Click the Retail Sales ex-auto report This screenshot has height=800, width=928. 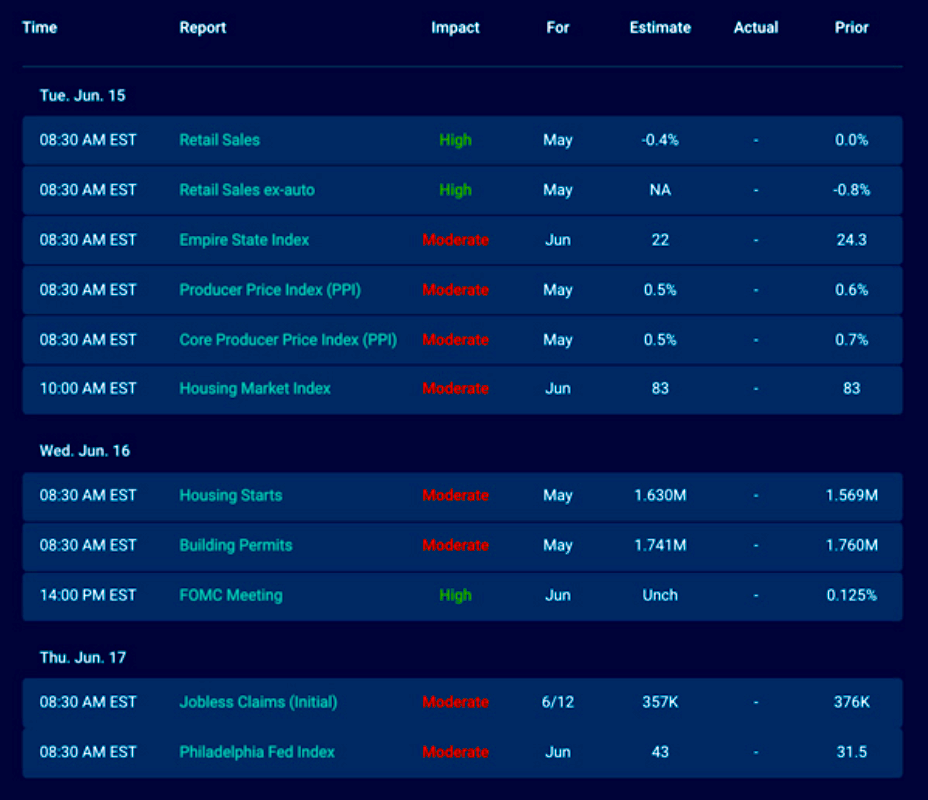pos(246,190)
